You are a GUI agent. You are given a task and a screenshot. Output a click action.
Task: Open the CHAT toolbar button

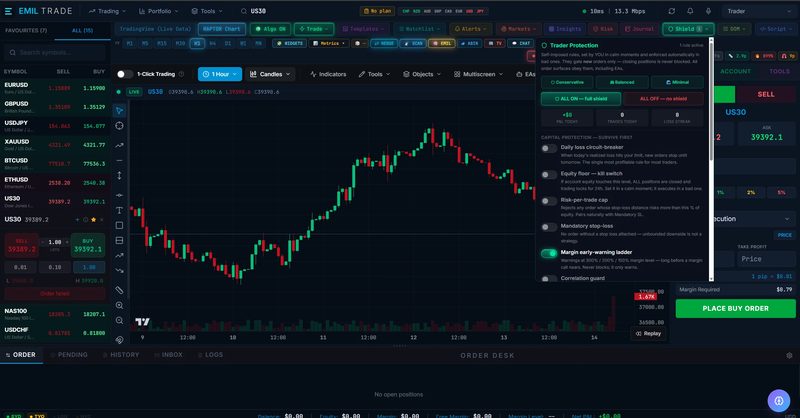521,43
